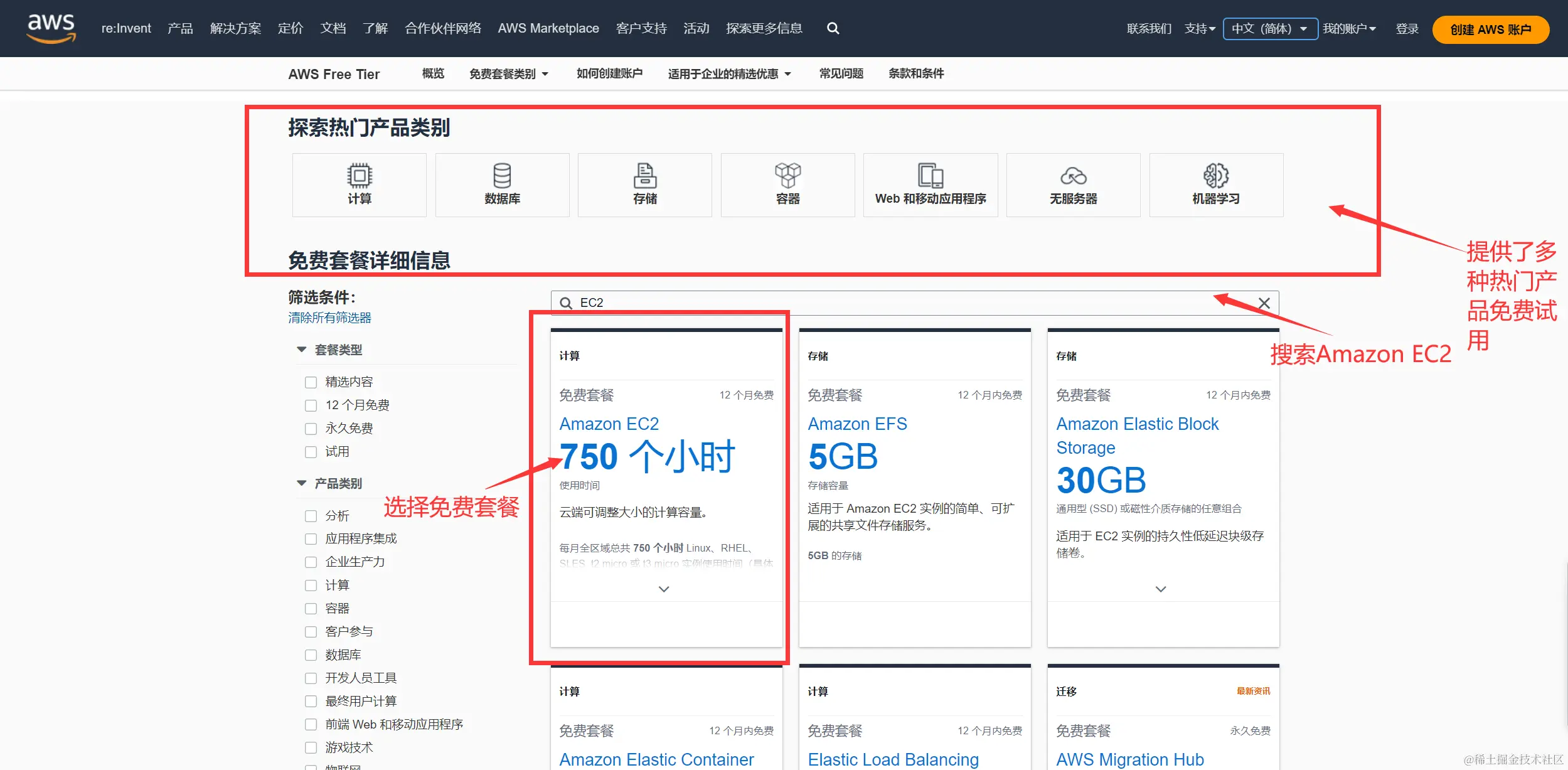Check the 企业生产力 product category
This screenshot has height=770, width=1568.
tap(311, 562)
